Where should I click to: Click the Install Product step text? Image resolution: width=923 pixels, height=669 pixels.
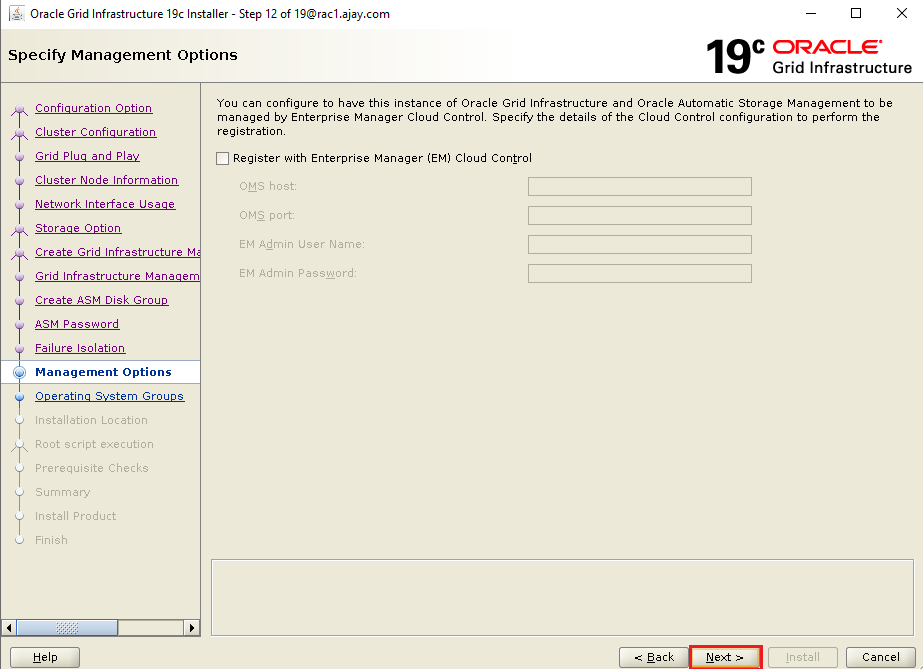(75, 516)
